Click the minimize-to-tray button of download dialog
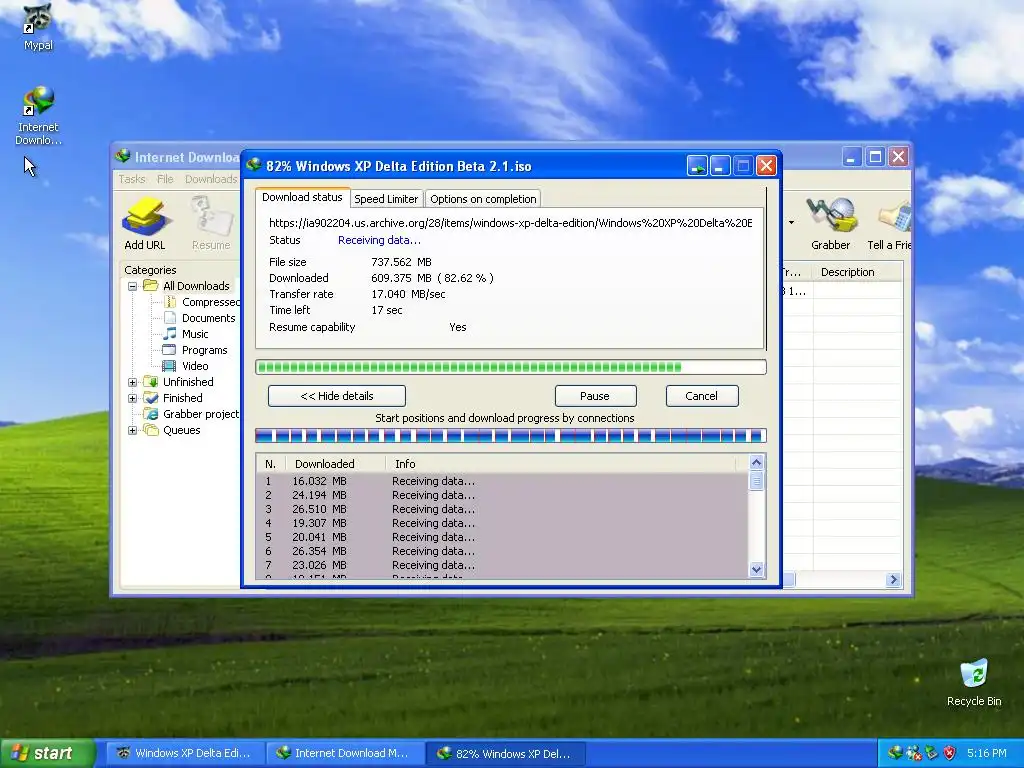 (697, 166)
